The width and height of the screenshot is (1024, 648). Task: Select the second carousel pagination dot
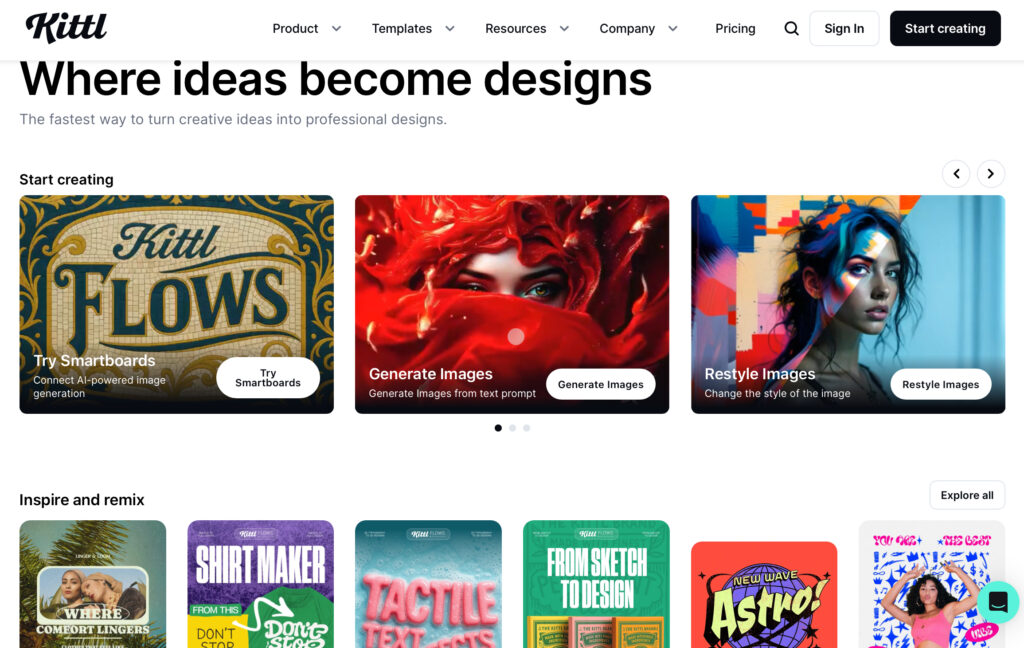pyautogui.click(x=513, y=428)
